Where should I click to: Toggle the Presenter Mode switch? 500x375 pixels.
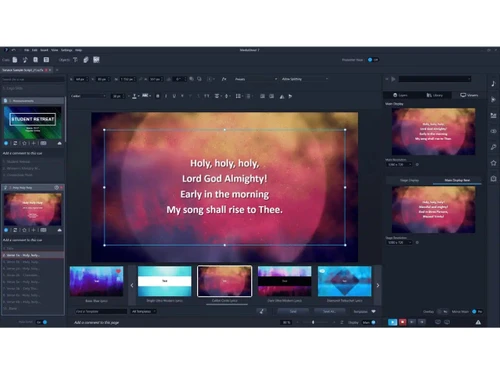[x=373, y=60]
